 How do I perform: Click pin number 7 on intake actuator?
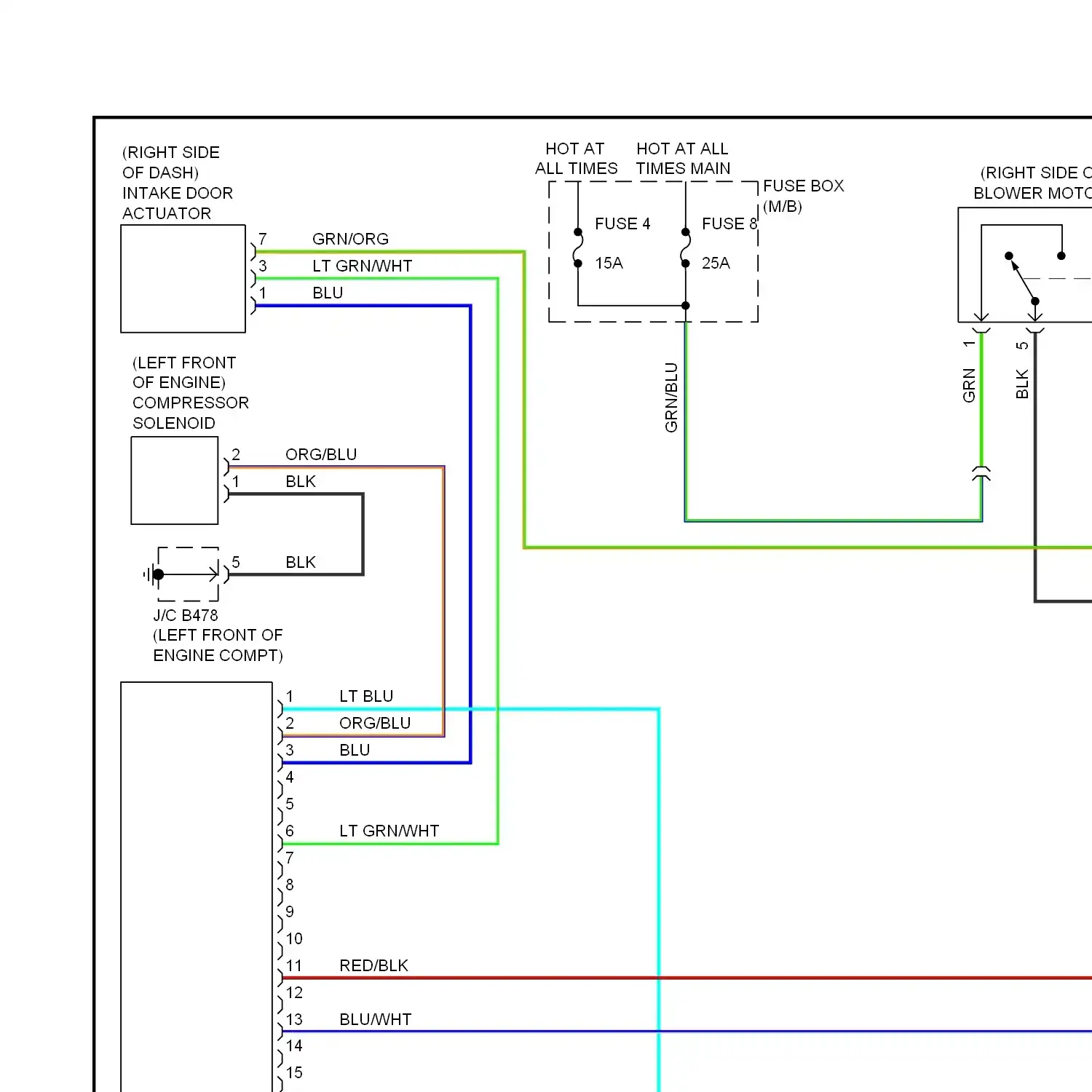coord(263,239)
